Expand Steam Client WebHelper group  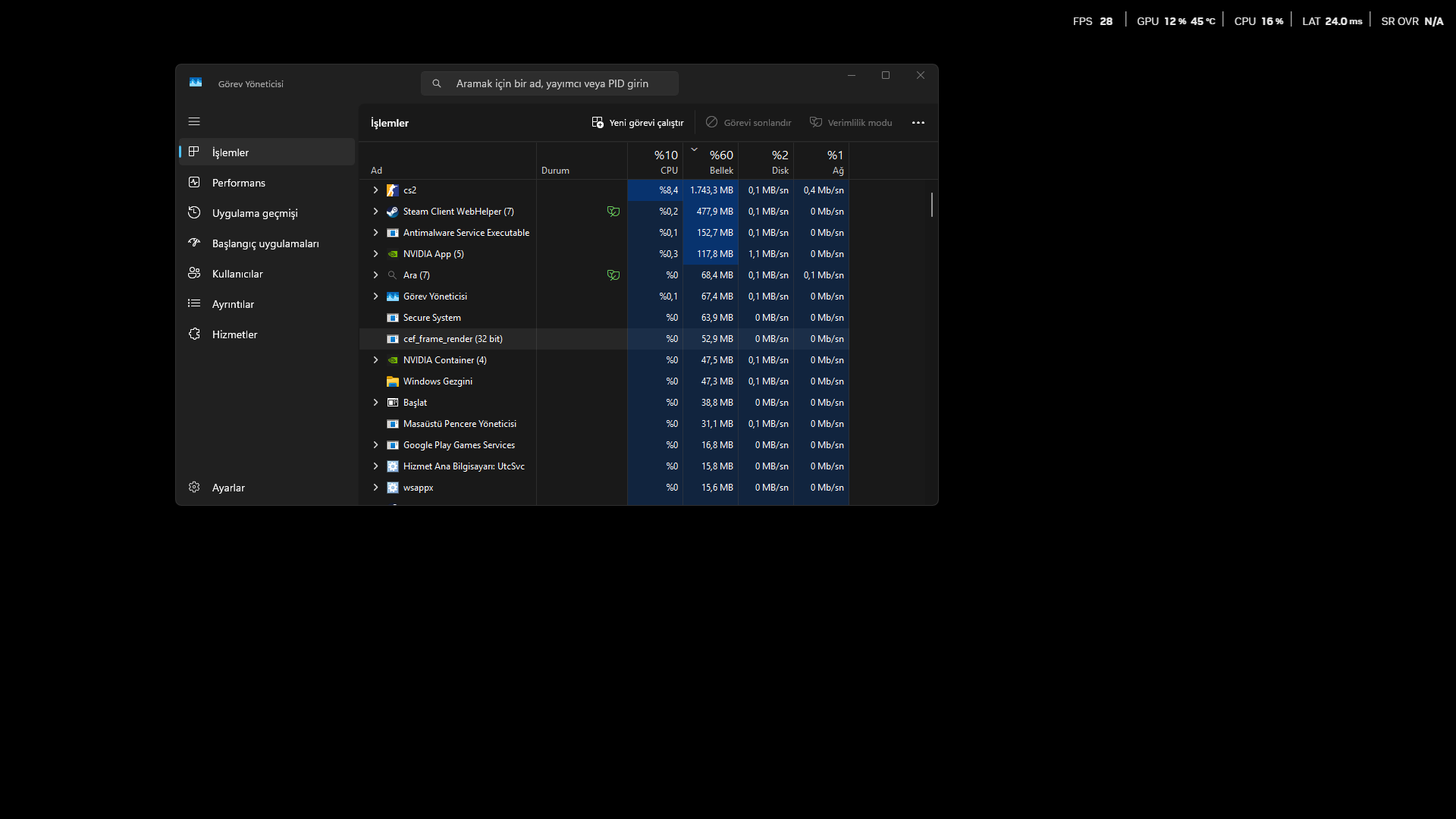click(375, 212)
